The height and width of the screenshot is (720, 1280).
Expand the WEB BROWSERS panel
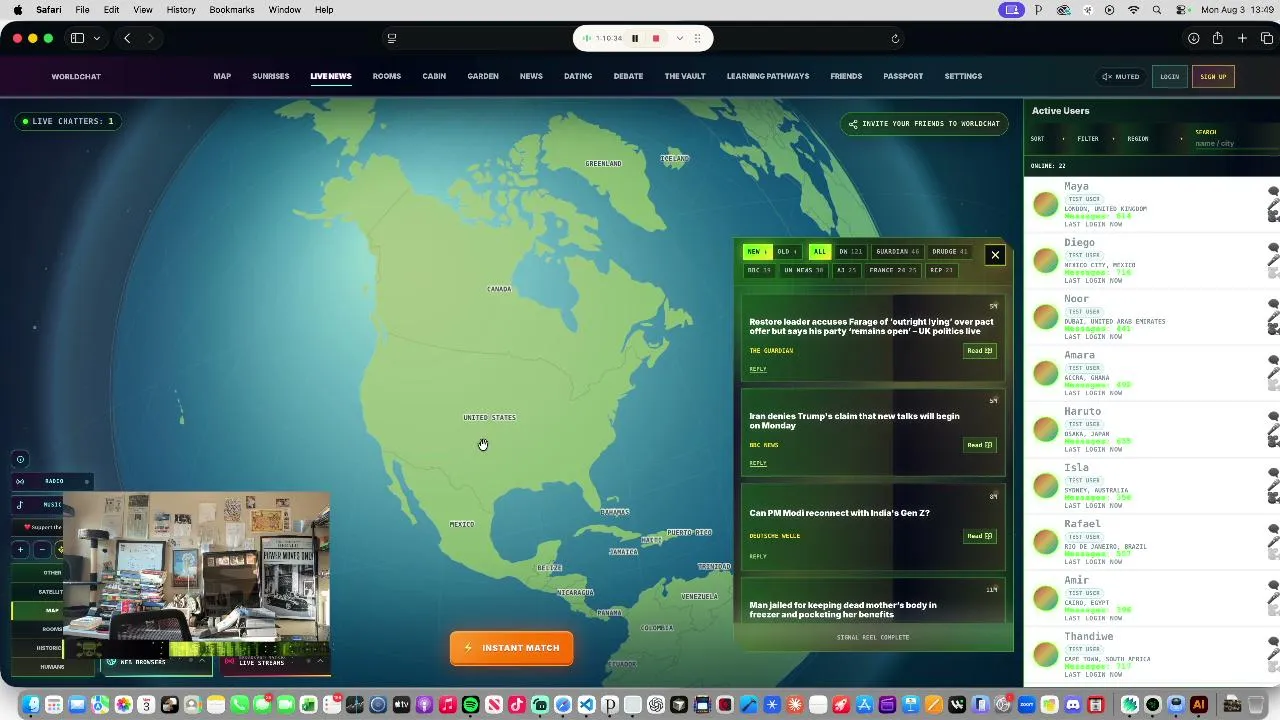[158, 662]
